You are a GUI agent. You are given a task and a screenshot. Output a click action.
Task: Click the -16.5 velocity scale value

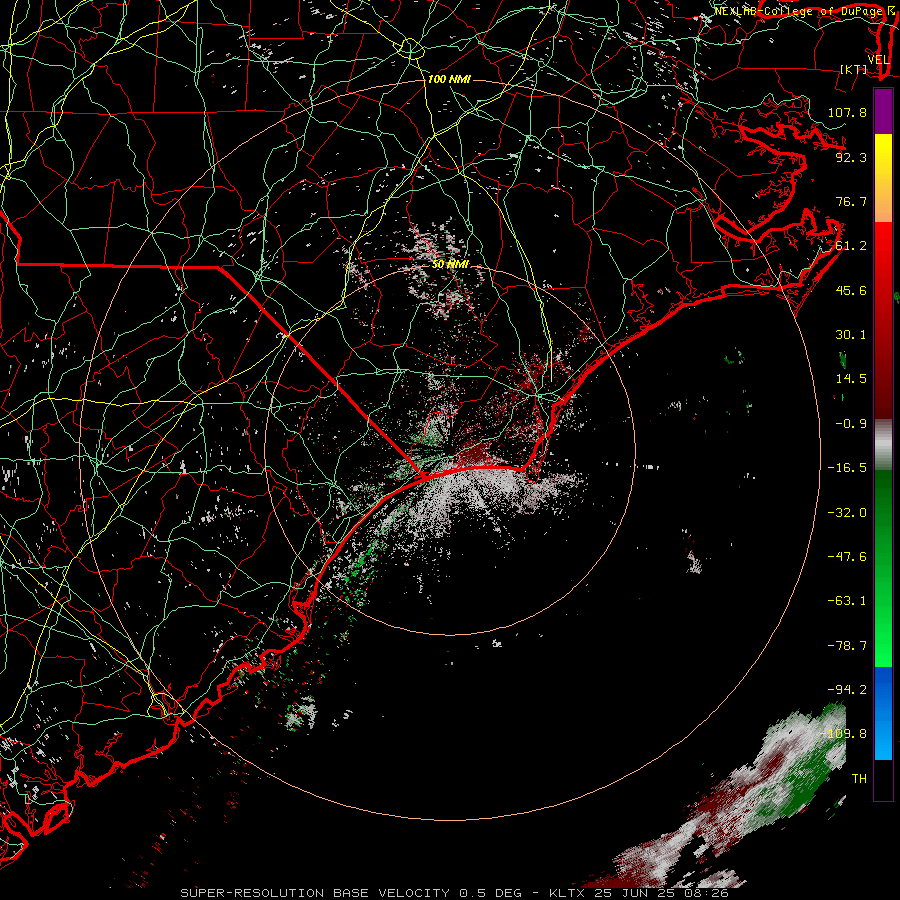(847, 468)
